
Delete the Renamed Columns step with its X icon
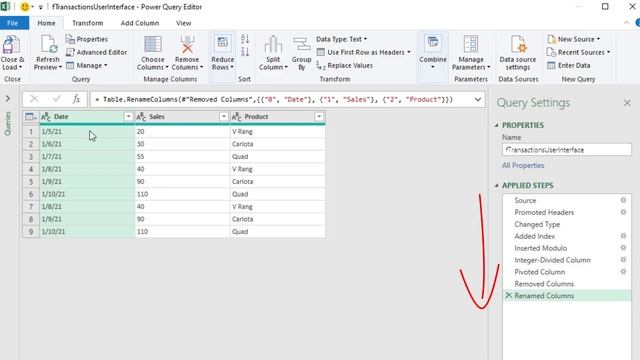coord(509,295)
